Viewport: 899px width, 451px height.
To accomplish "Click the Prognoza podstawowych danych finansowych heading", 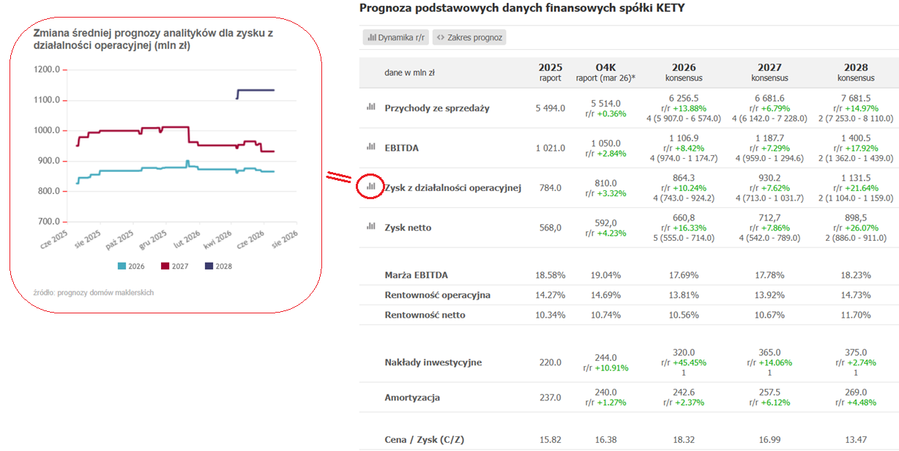I will point(522,8).
